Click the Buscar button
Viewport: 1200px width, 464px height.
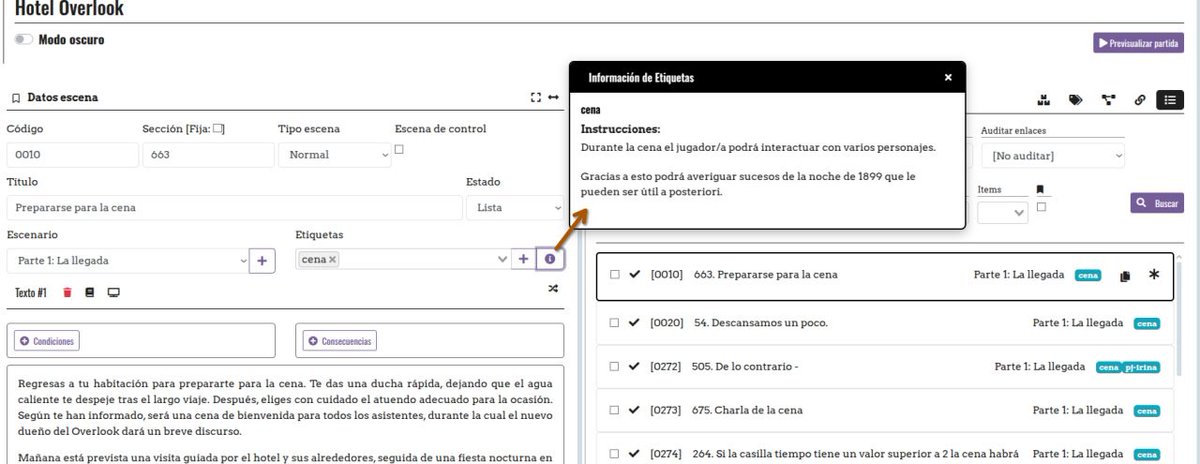[1157, 203]
